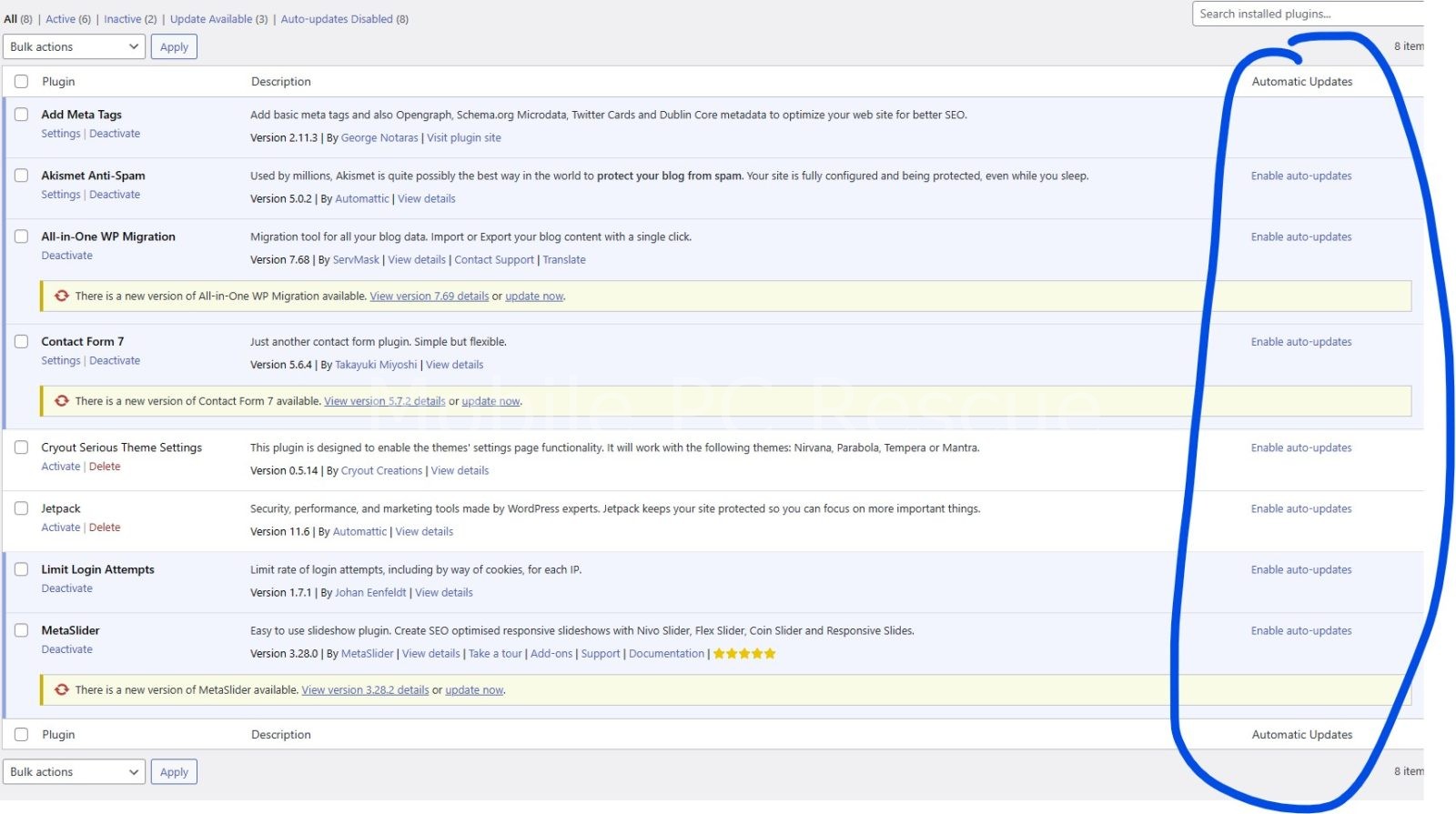Click the update icon in Contact Form 7 notice
This screenshot has width=1456, height=814.
pyautogui.click(x=62, y=401)
